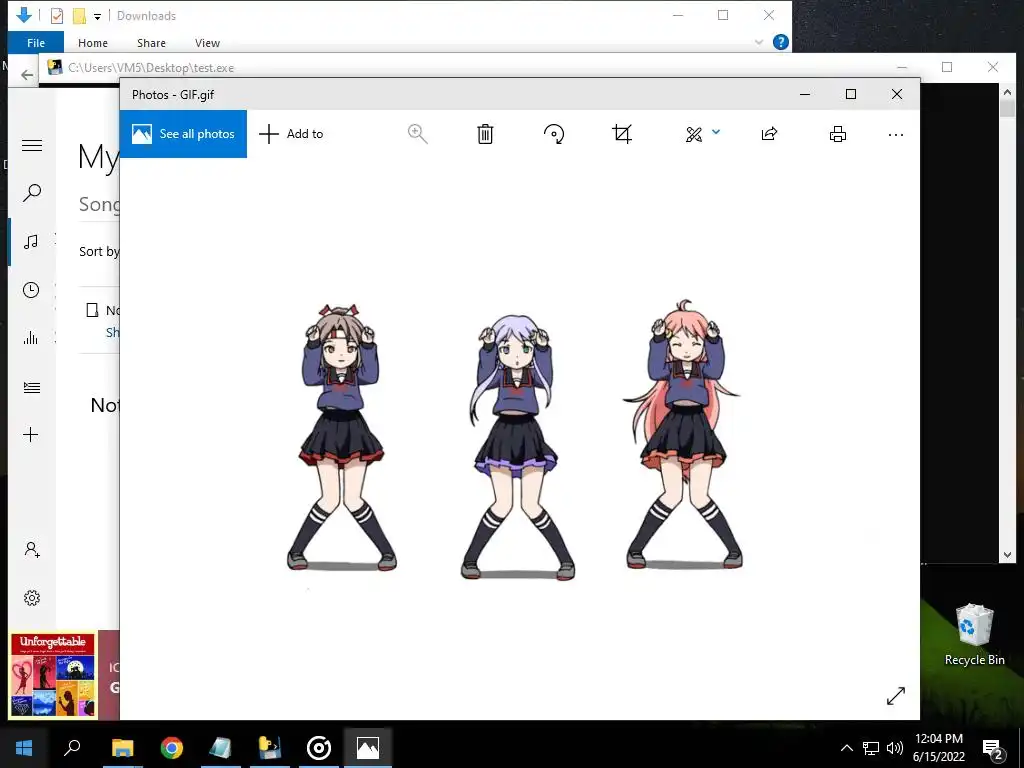Click the taskbar search icon
The width and height of the screenshot is (1024, 768).
click(72, 747)
